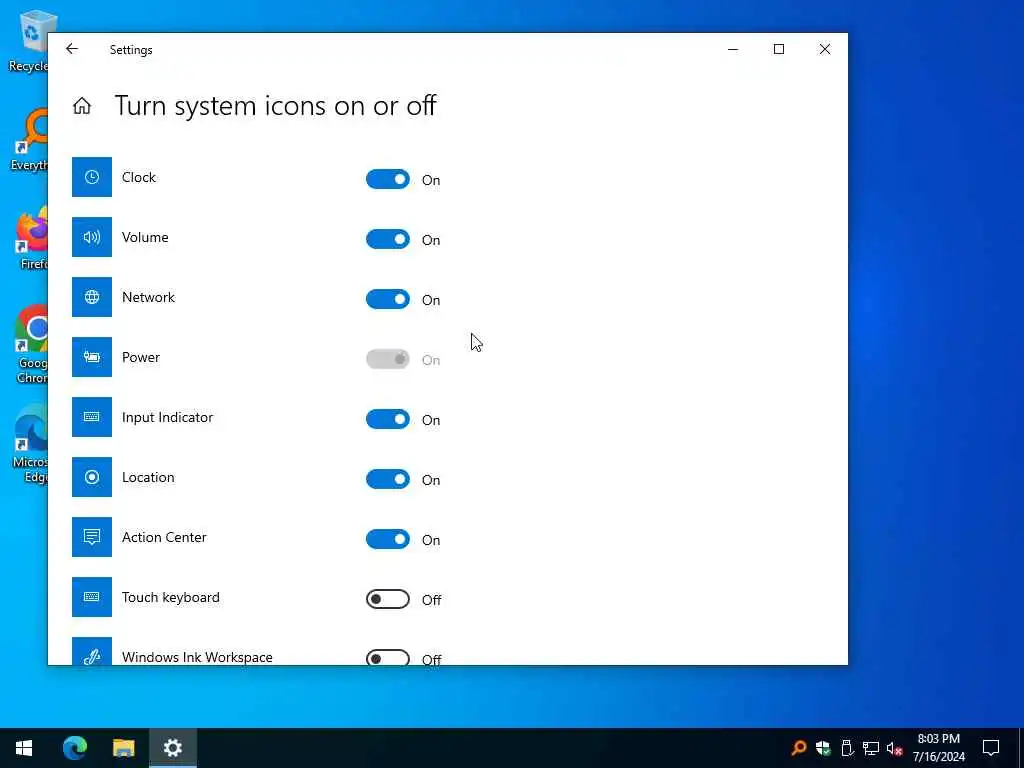1024x768 pixels.
Task: Click the 'Power' label text
Action: point(140,358)
